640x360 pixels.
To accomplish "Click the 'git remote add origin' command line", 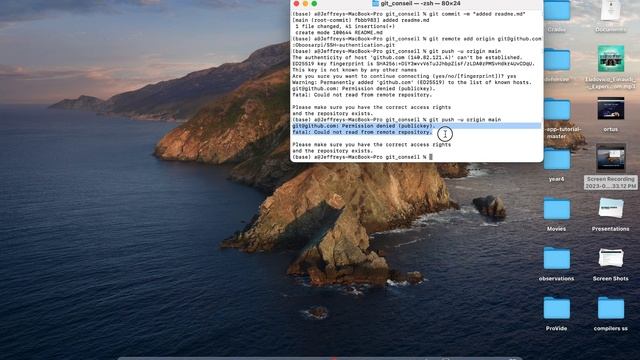I will click(x=417, y=39).
